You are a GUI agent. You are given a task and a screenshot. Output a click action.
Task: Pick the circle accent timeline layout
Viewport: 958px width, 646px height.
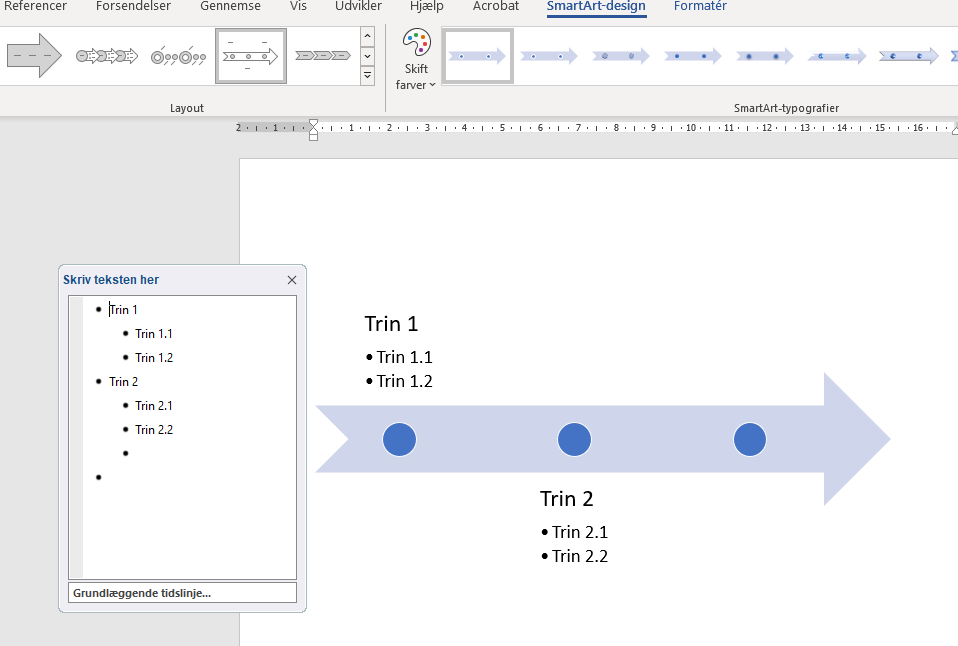[178, 56]
